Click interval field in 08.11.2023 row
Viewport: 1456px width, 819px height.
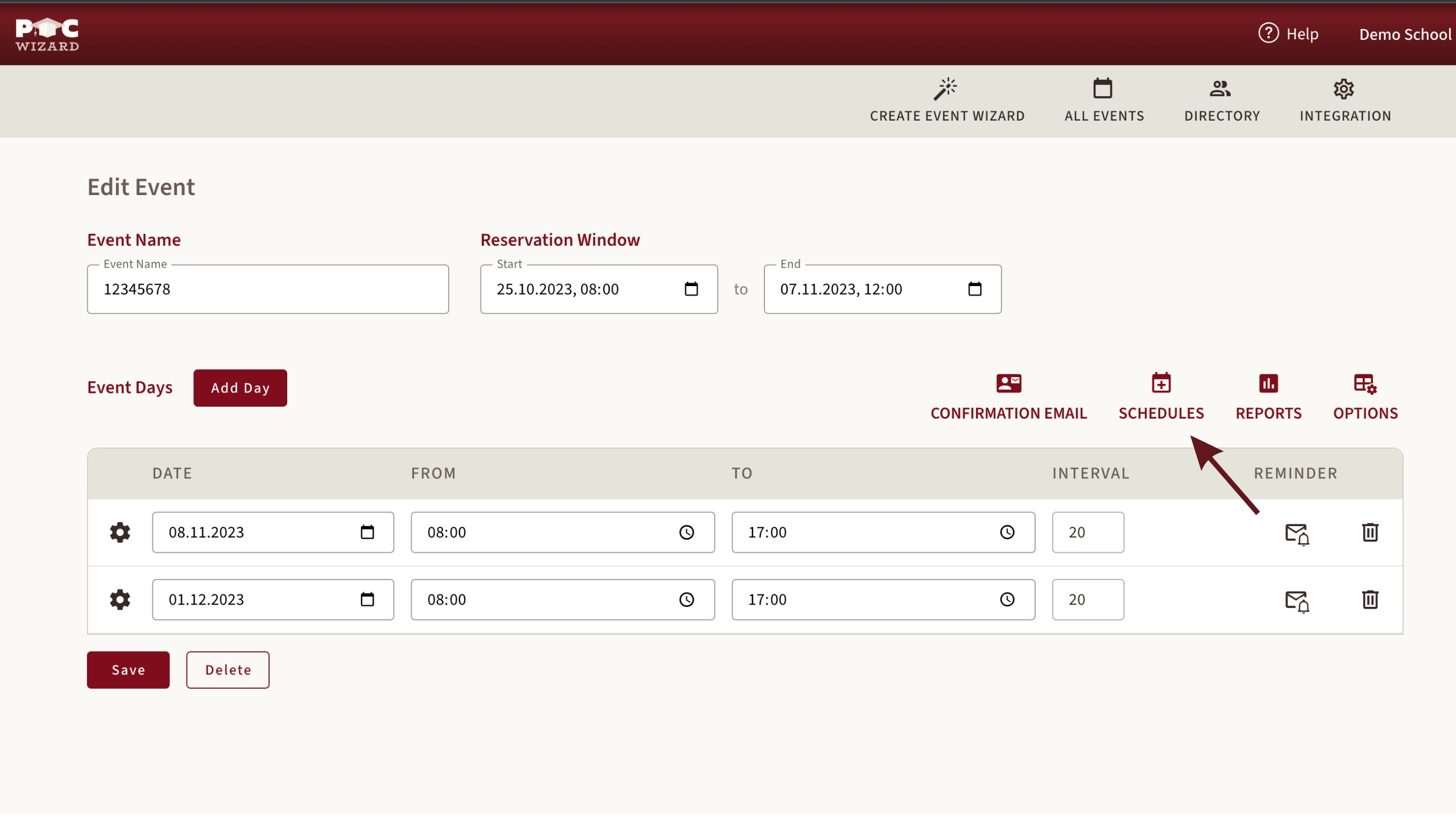pos(1088,532)
